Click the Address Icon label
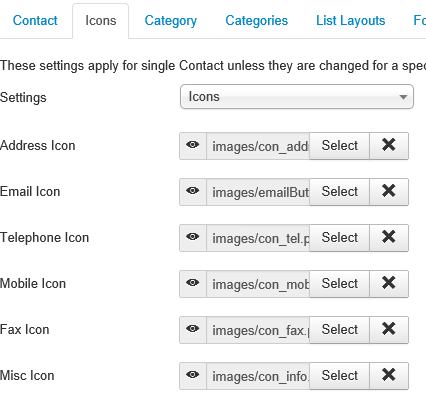This screenshot has width=426, height=404. tap(38, 146)
